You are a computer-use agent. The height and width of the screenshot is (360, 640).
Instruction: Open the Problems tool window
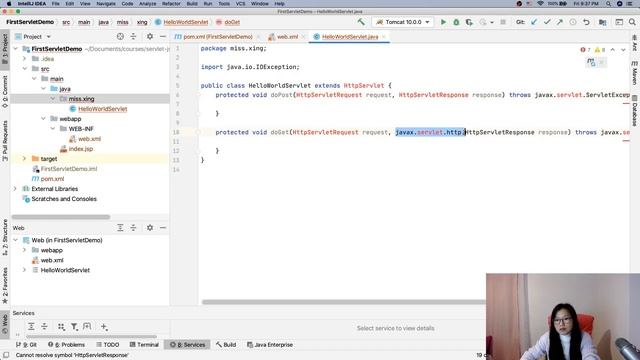coord(67,345)
